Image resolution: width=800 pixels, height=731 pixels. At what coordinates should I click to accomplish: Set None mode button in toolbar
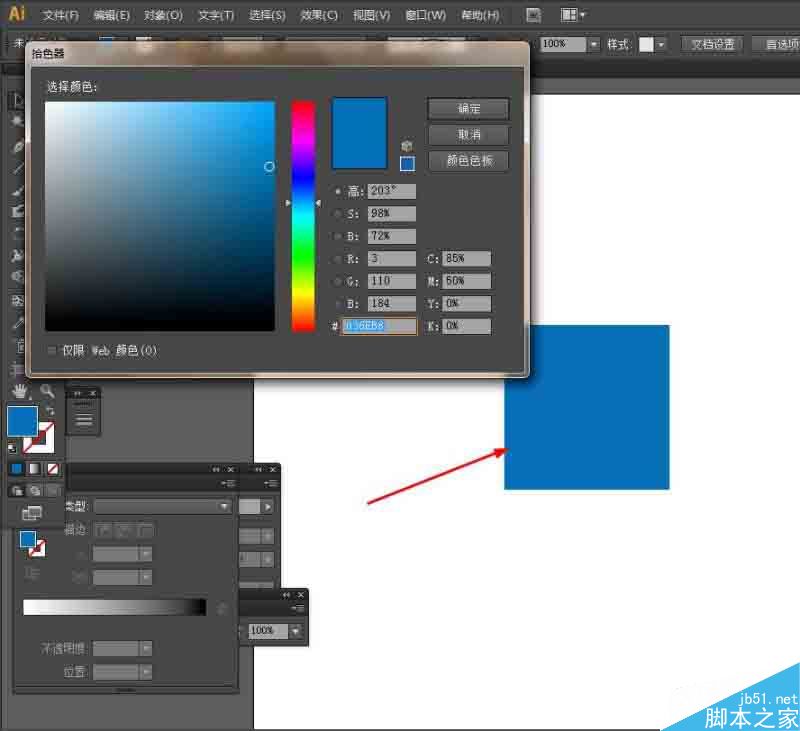pyautogui.click(x=52, y=469)
